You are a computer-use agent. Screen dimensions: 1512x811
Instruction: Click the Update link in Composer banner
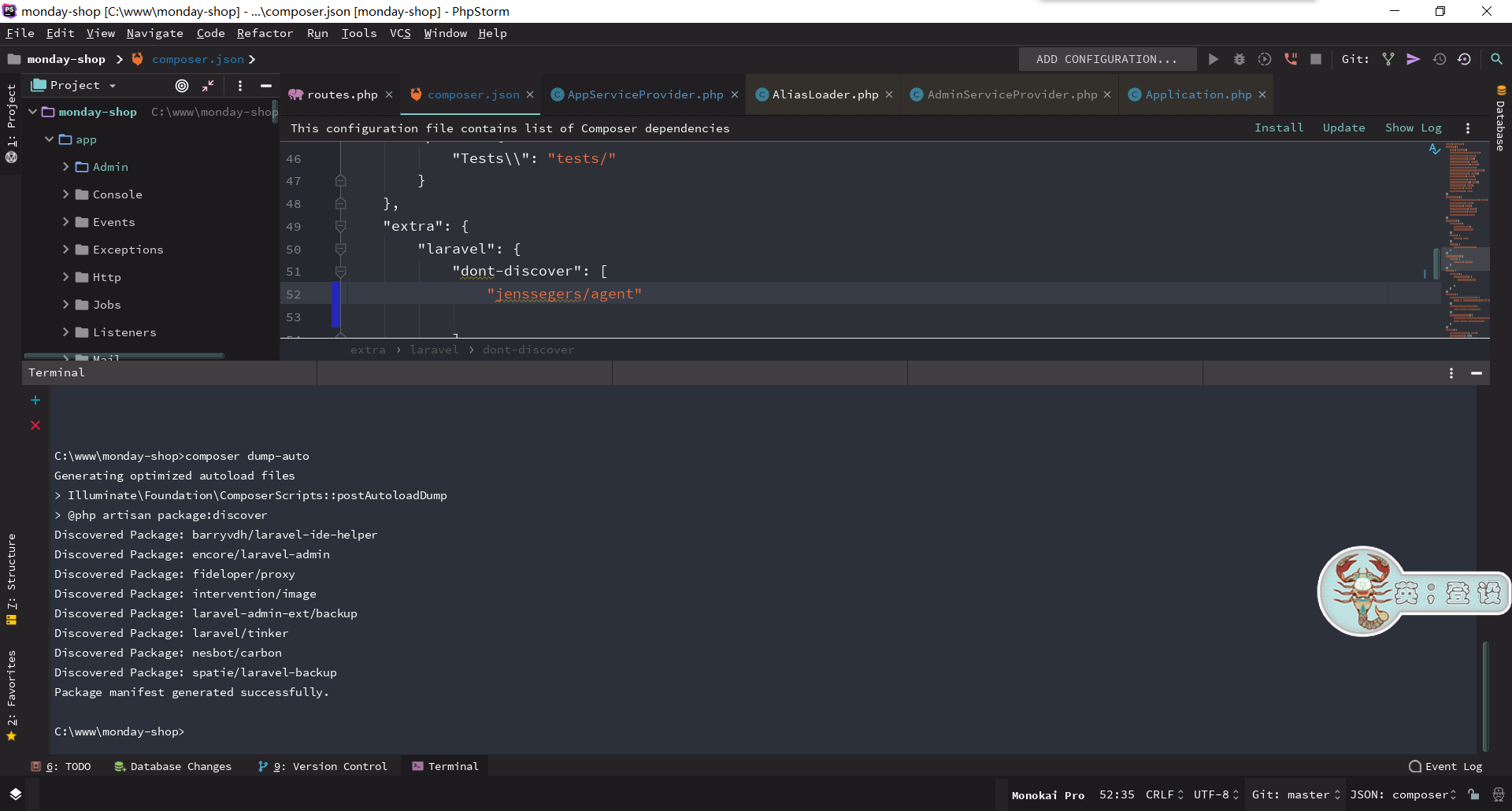(x=1343, y=128)
